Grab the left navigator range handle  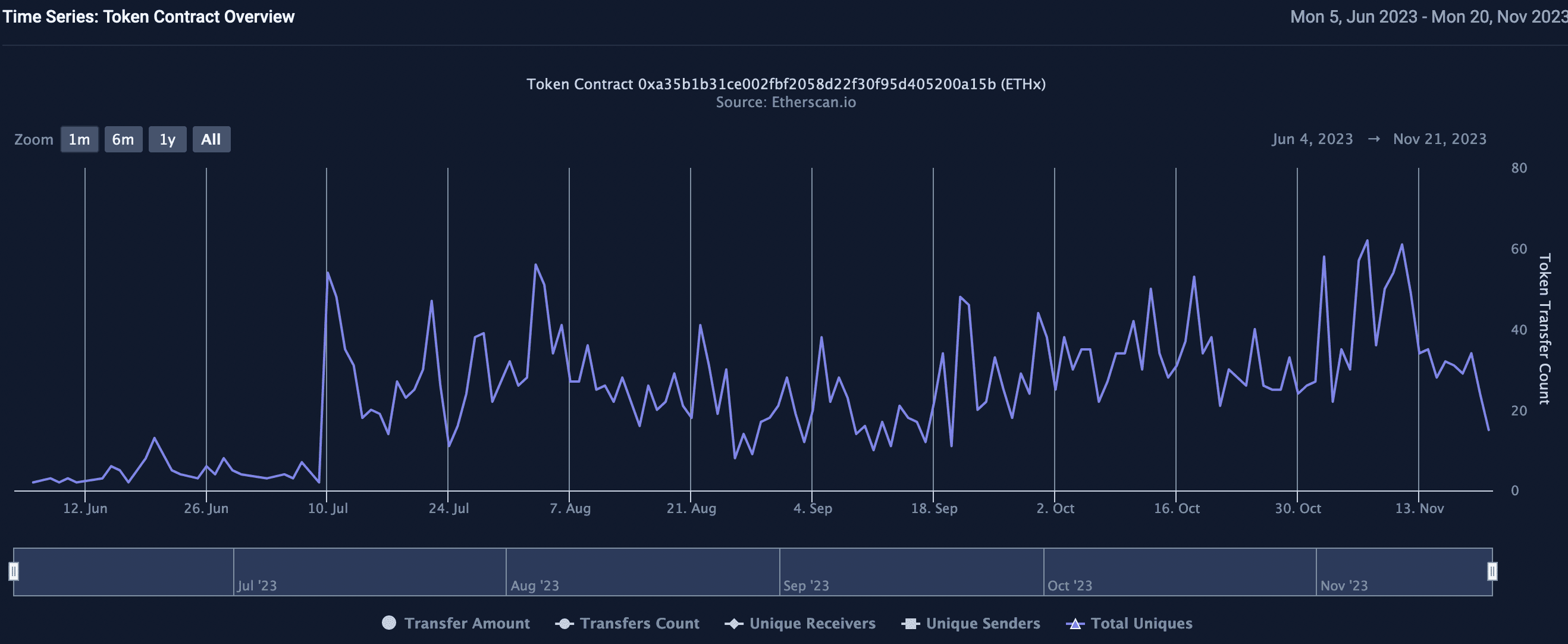[14, 571]
